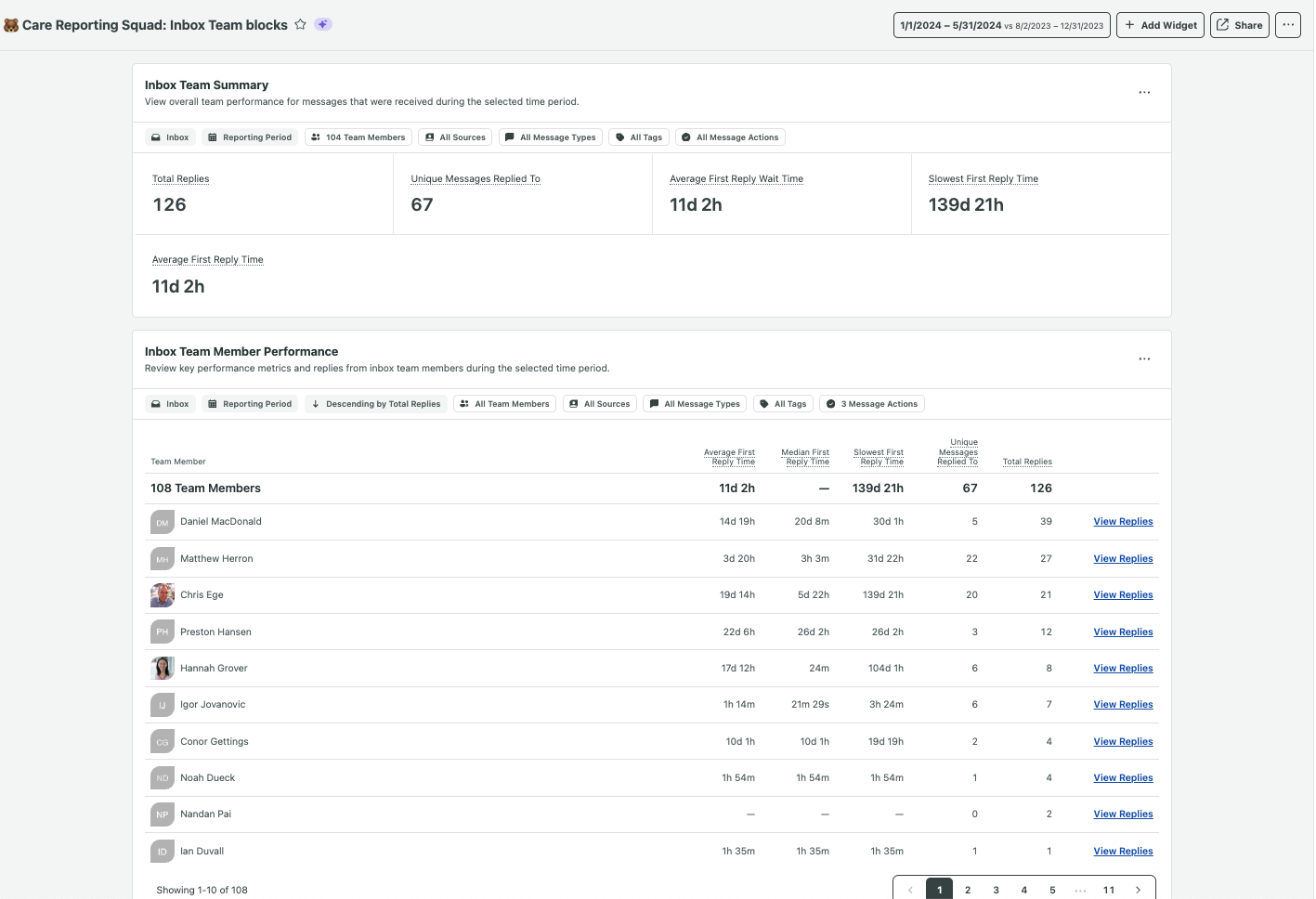Screen dimensions: 1316x899
Task: Go to next page with right arrow
Action: coord(1138,890)
